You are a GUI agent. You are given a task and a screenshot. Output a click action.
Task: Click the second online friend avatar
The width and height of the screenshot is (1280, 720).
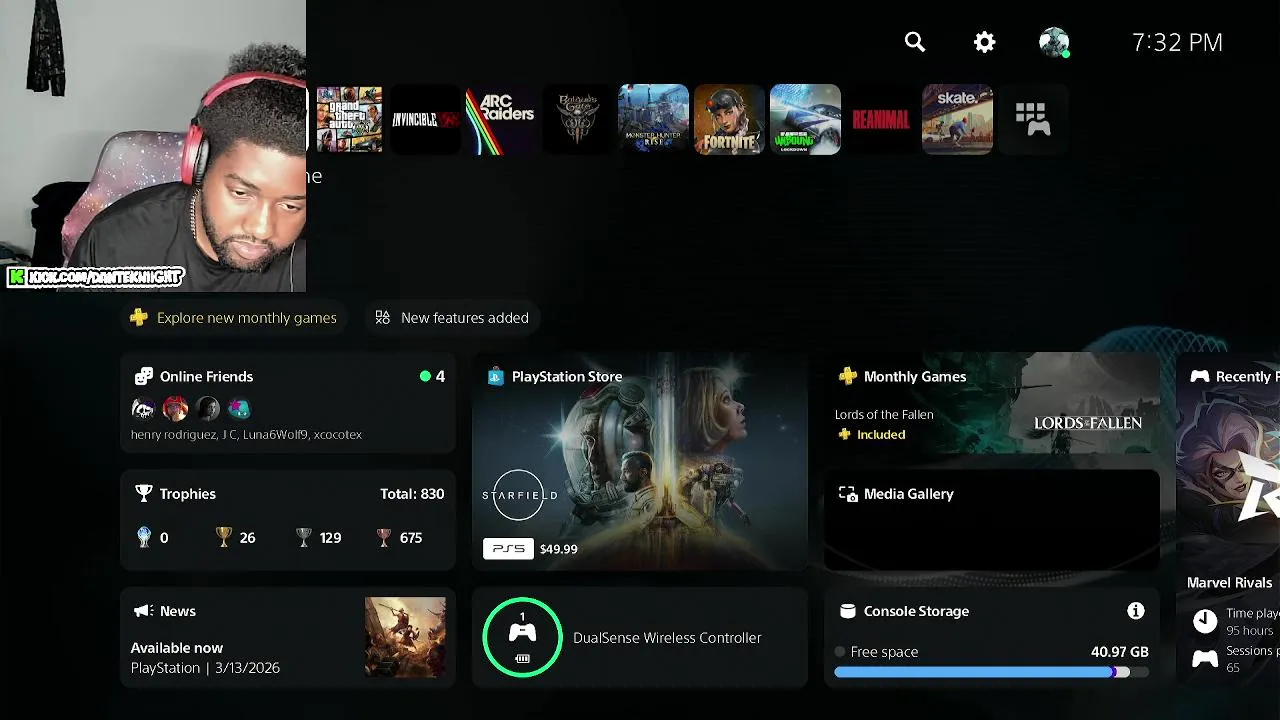click(x=175, y=408)
